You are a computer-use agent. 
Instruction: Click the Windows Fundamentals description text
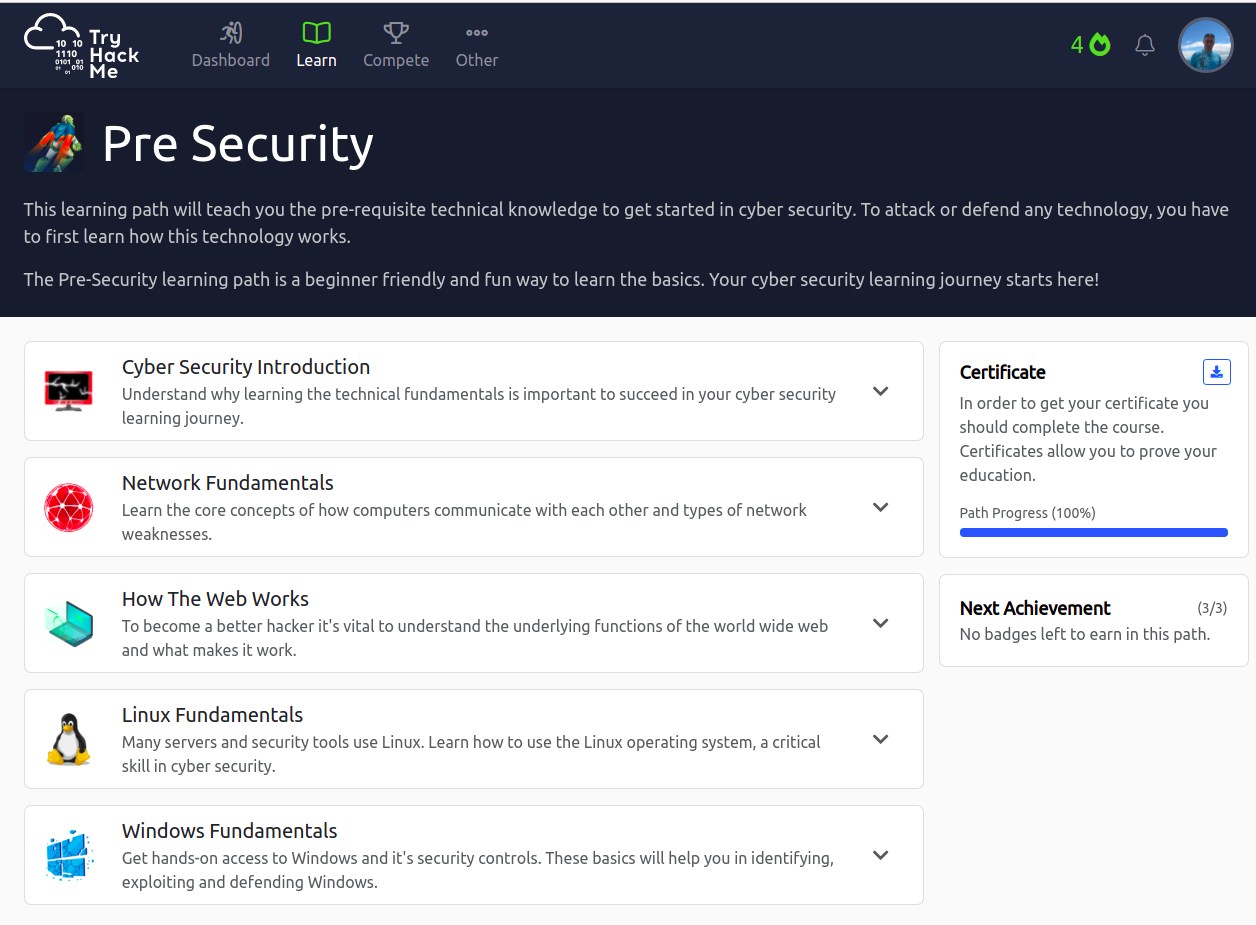click(478, 870)
